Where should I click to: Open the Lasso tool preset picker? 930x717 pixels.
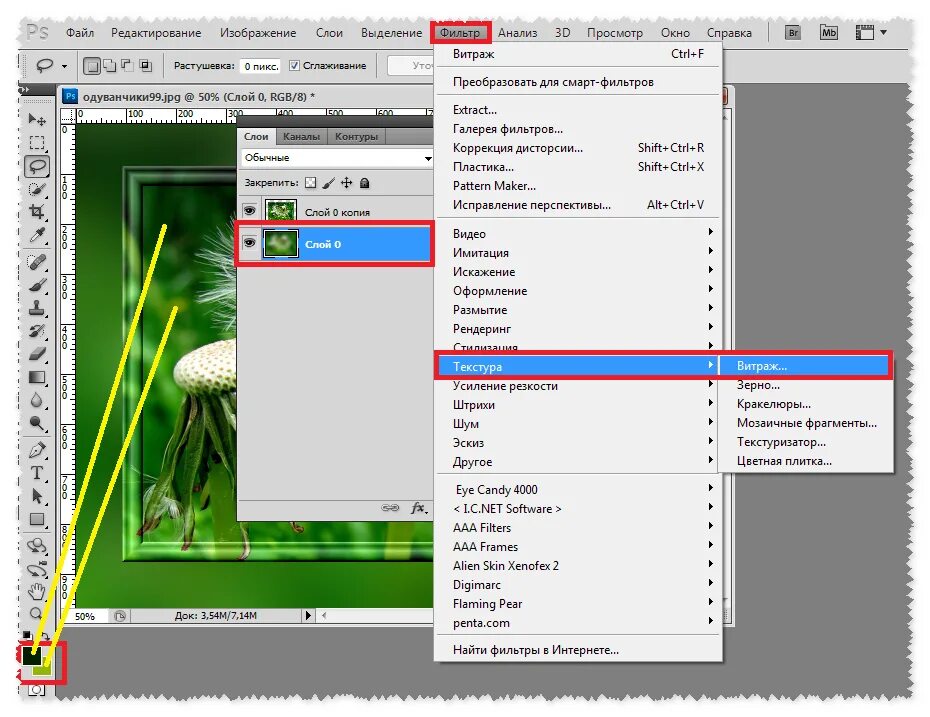[x=65, y=66]
